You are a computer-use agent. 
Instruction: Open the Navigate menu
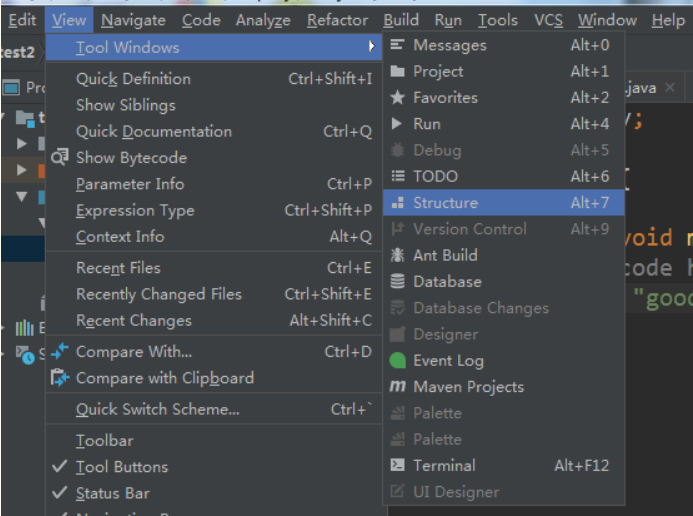[133, 20]
